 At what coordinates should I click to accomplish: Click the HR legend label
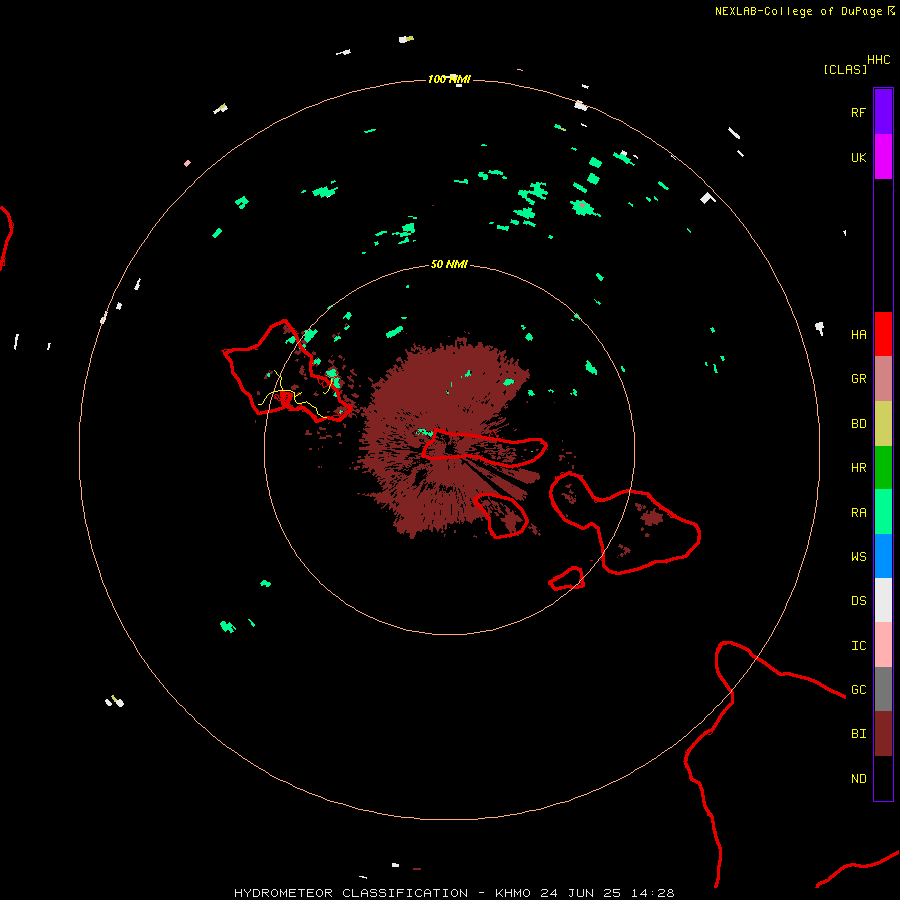coord(858,468)
